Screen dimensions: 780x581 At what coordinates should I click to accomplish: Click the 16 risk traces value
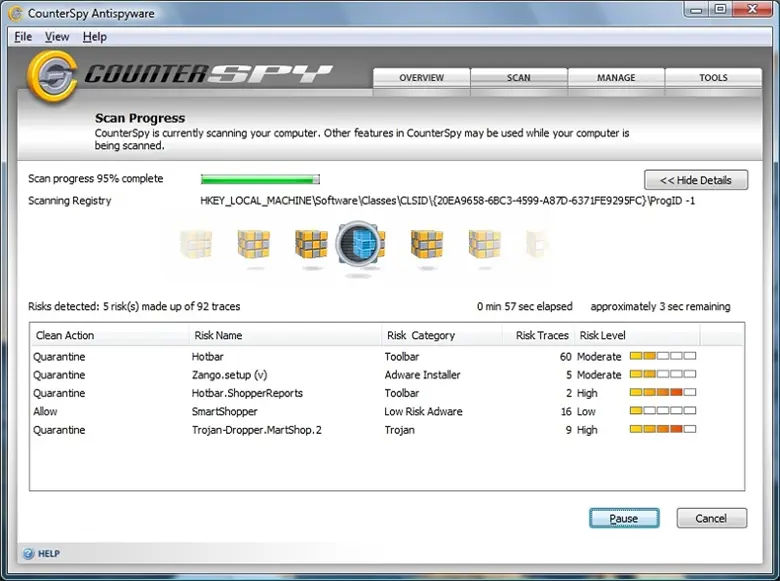point(566,411)
